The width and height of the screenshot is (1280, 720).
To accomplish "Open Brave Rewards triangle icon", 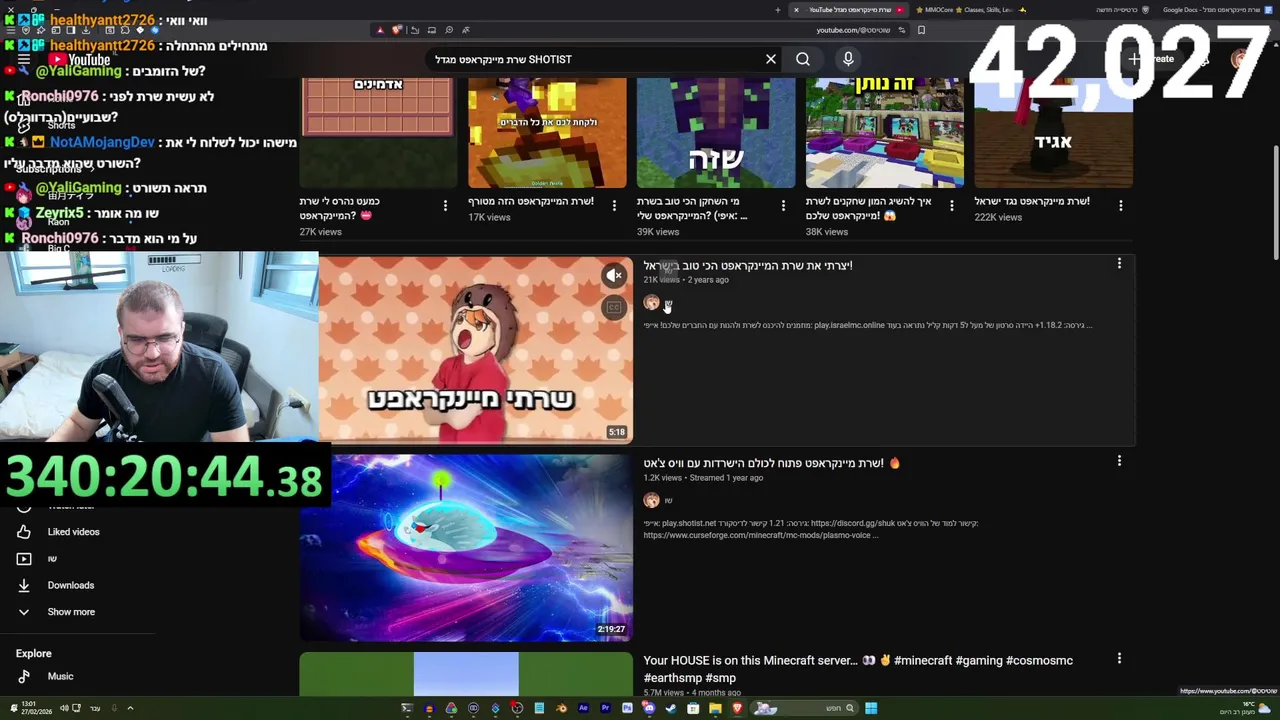I will point(379,30).
